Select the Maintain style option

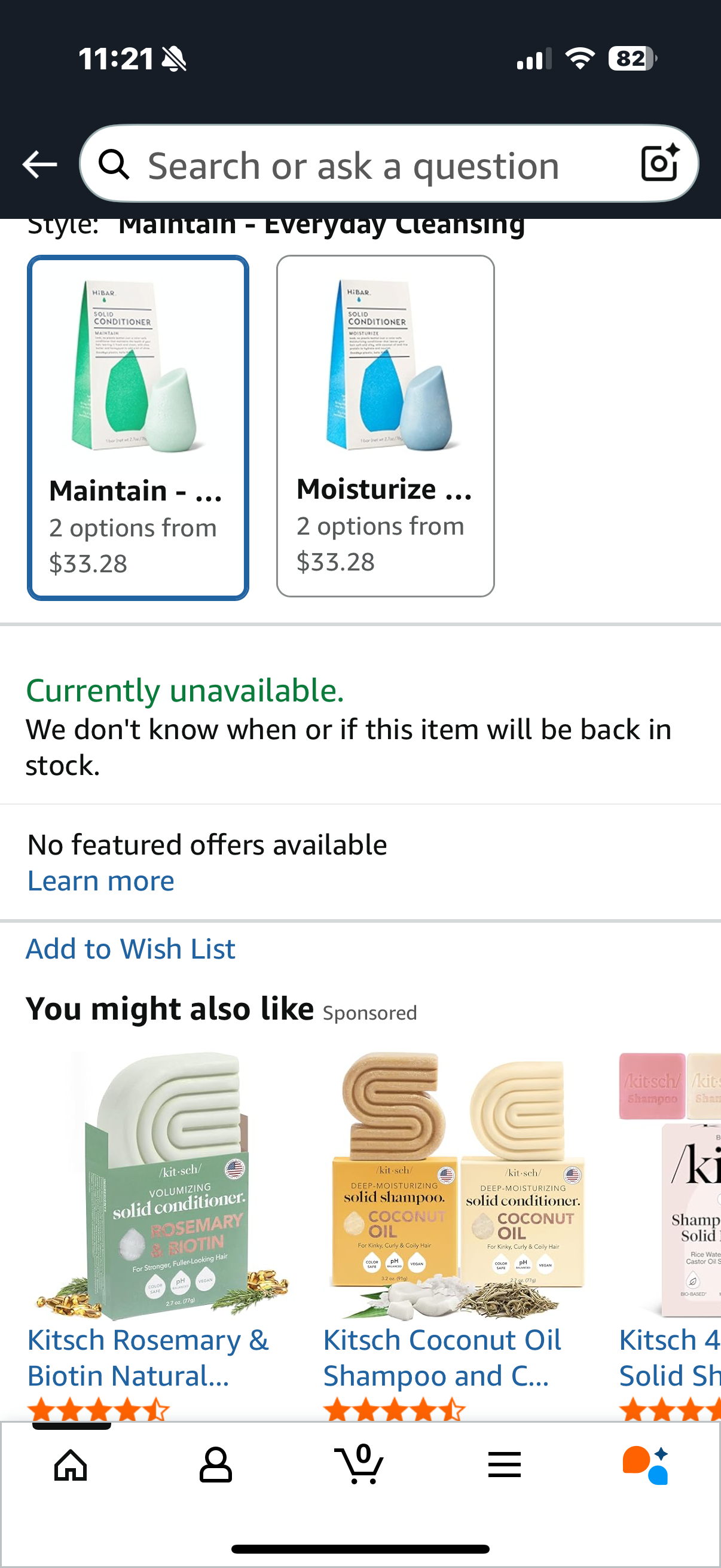click(x=138, y=428)
